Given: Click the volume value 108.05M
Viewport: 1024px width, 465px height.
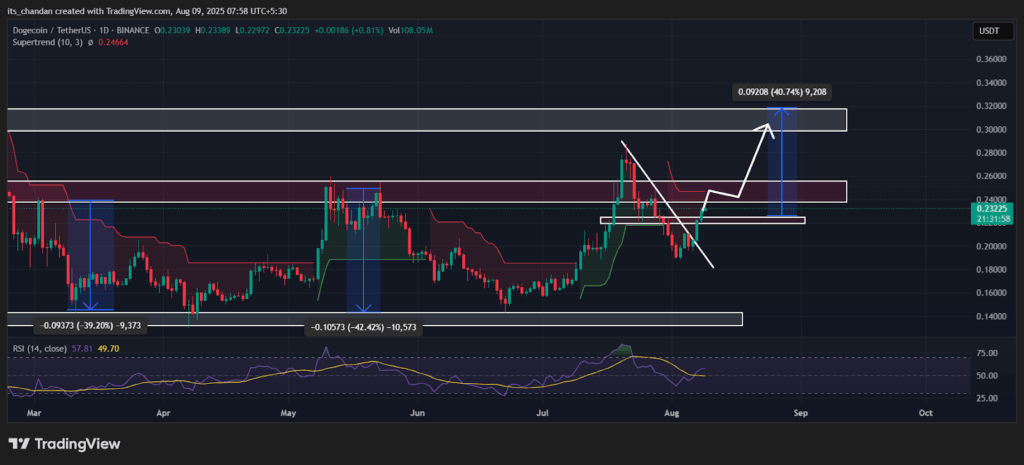Looking at the screenshot, I should pyautogui.click(x=418, y=31).
